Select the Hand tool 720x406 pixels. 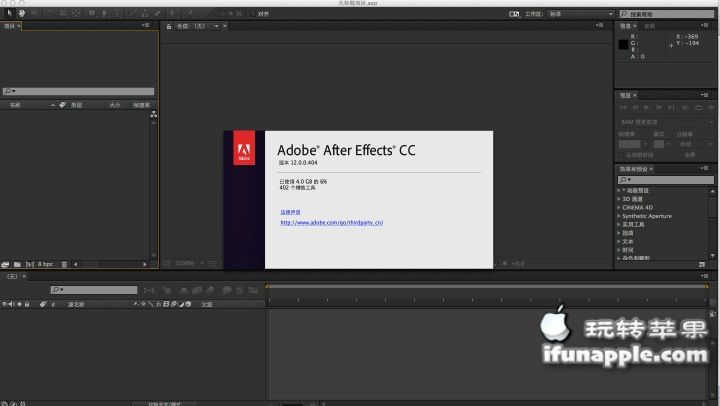22,14
